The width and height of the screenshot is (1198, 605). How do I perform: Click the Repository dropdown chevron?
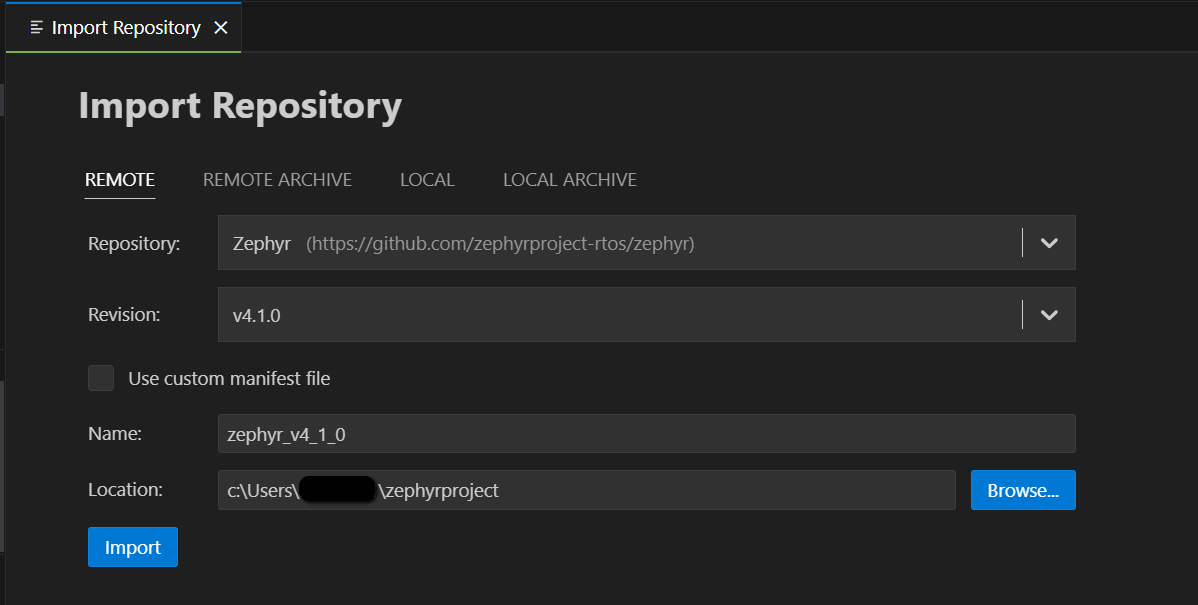[1048, 242]
